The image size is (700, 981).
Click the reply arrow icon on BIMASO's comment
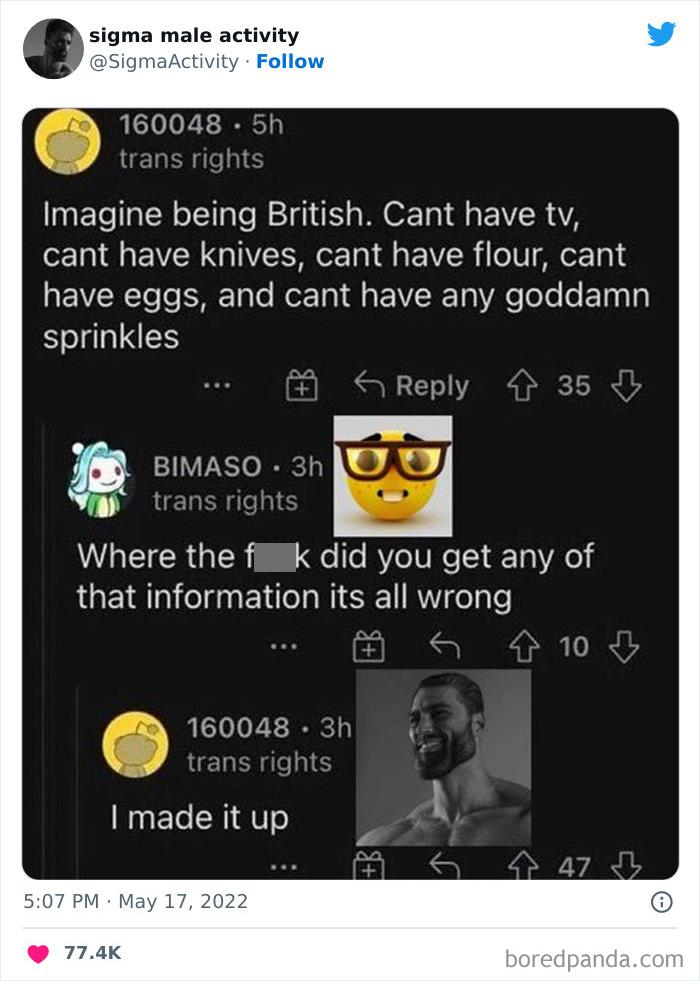[447, 645]
